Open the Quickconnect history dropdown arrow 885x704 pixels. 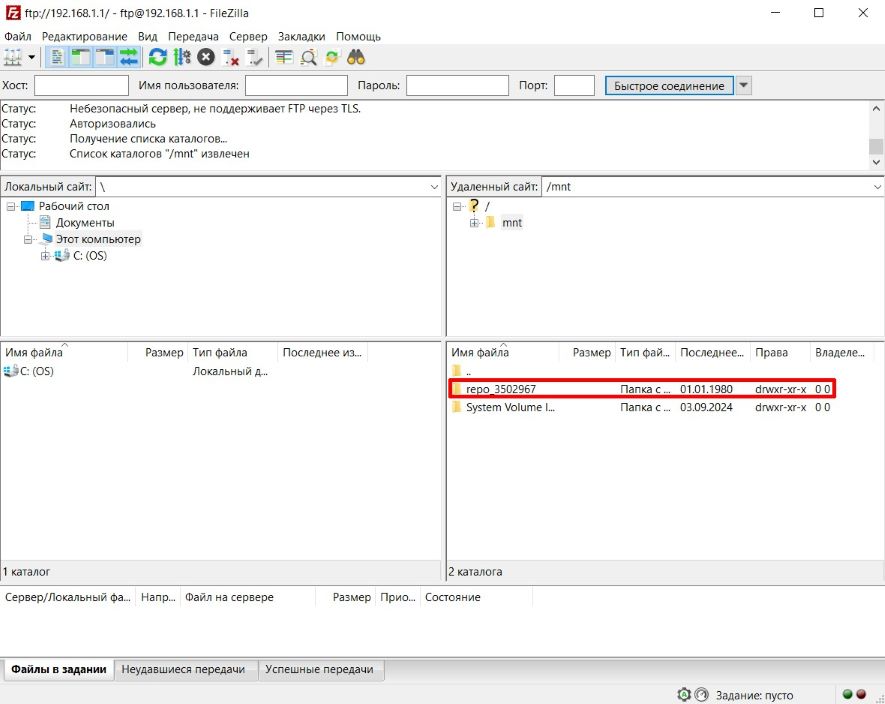point(743,86)
